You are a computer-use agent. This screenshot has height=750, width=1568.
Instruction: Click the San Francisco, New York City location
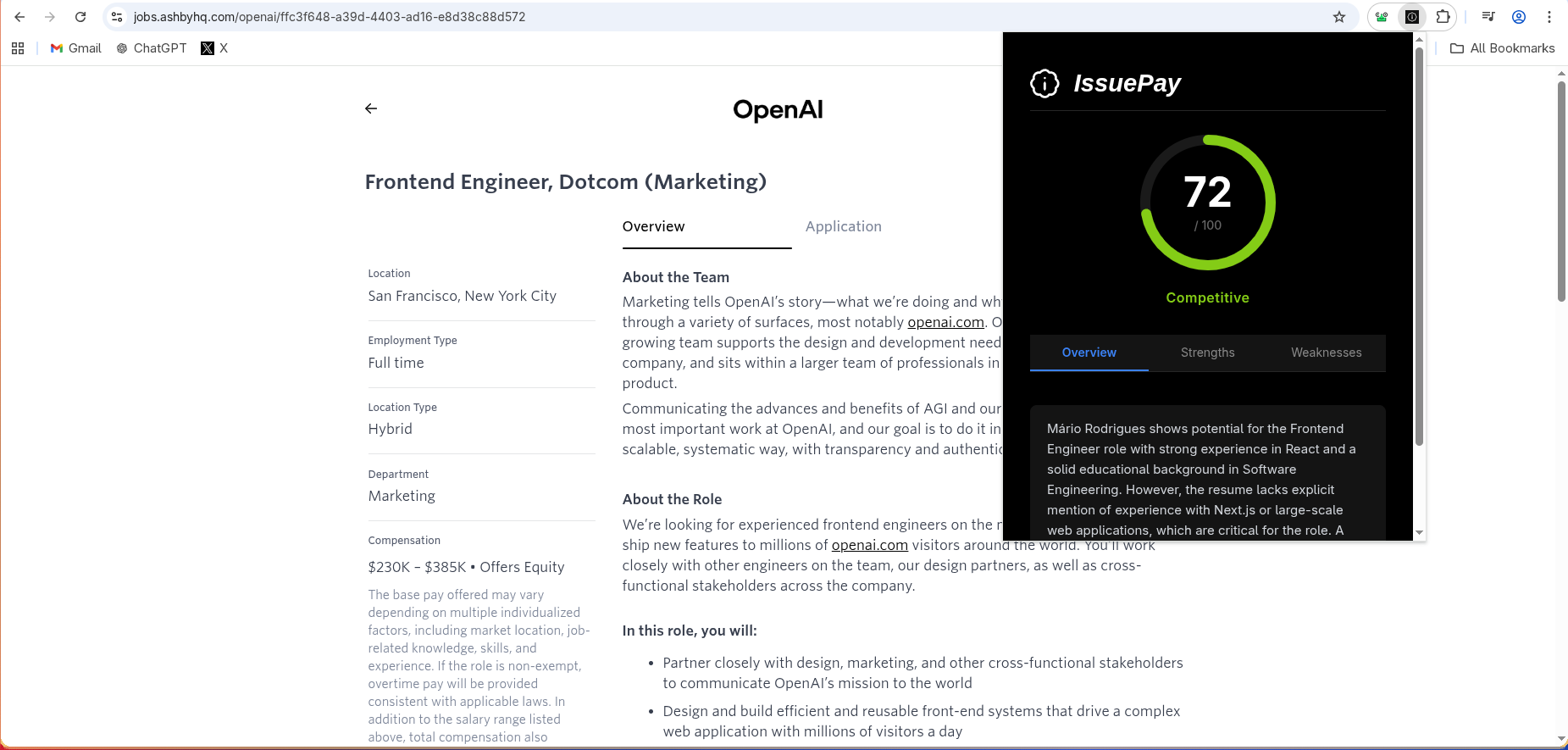[x=463, y=296]
